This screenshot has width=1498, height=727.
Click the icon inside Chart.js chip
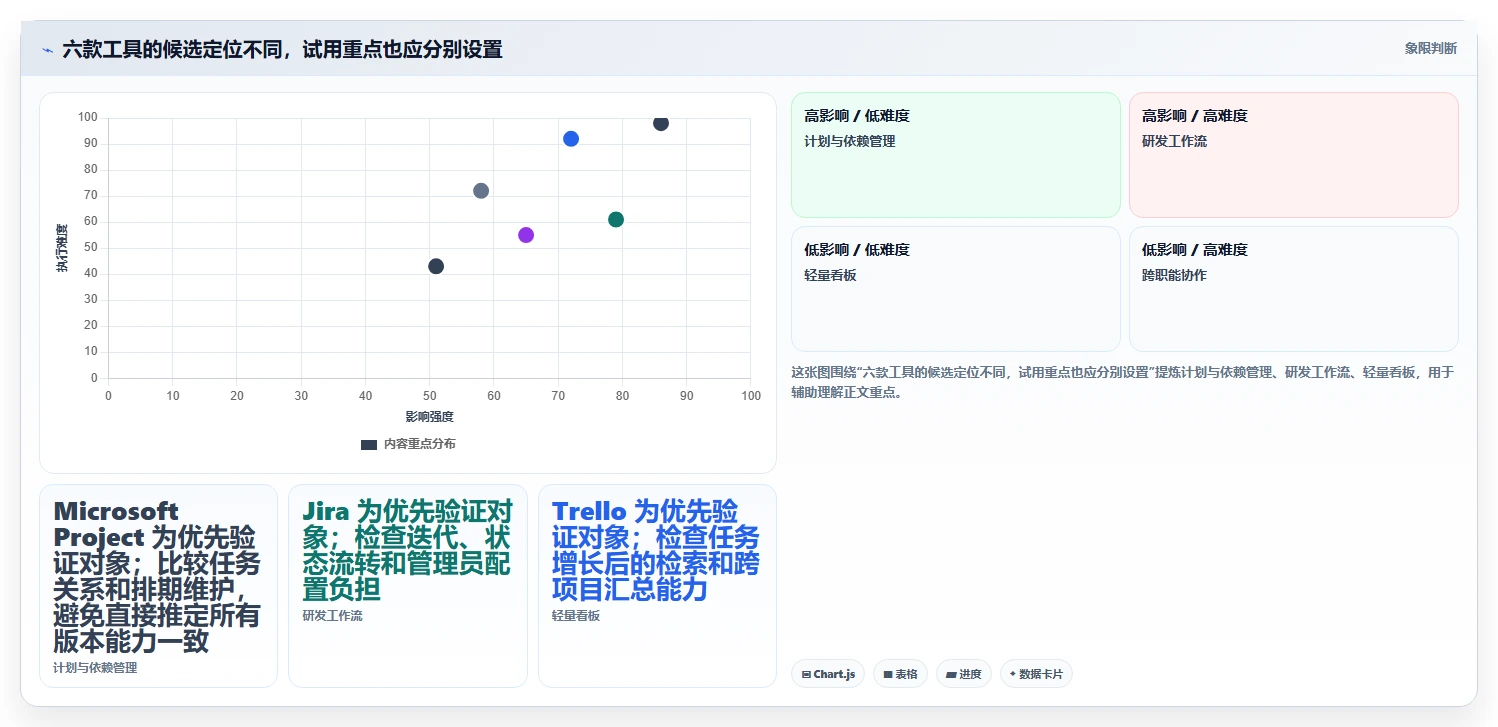coord(806,675)
